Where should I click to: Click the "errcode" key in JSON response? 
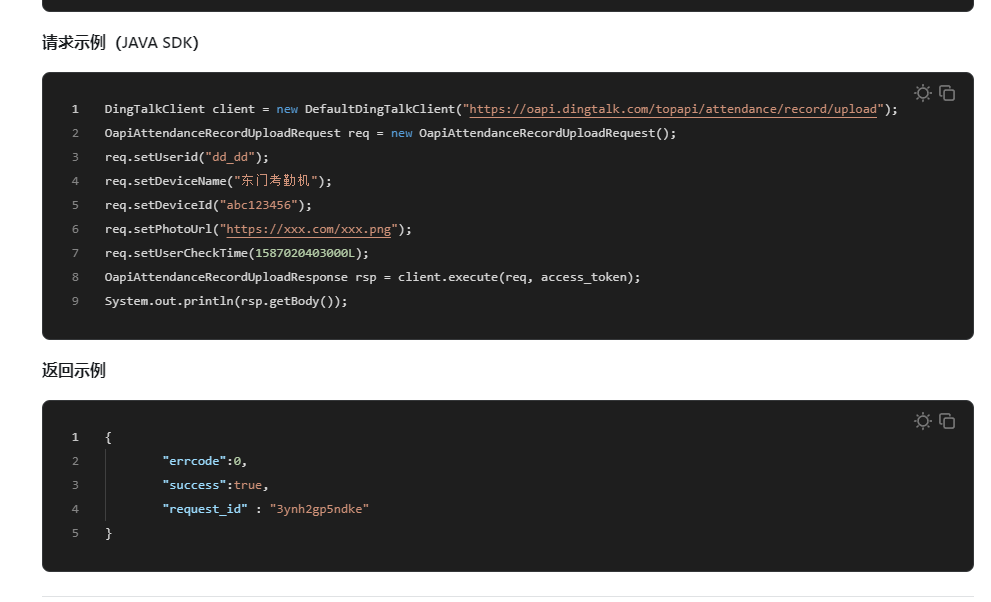(x=196, y=461)
